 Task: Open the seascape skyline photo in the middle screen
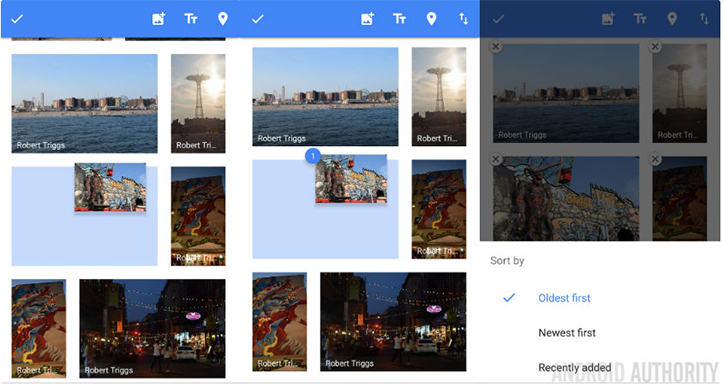pos(325,96)
